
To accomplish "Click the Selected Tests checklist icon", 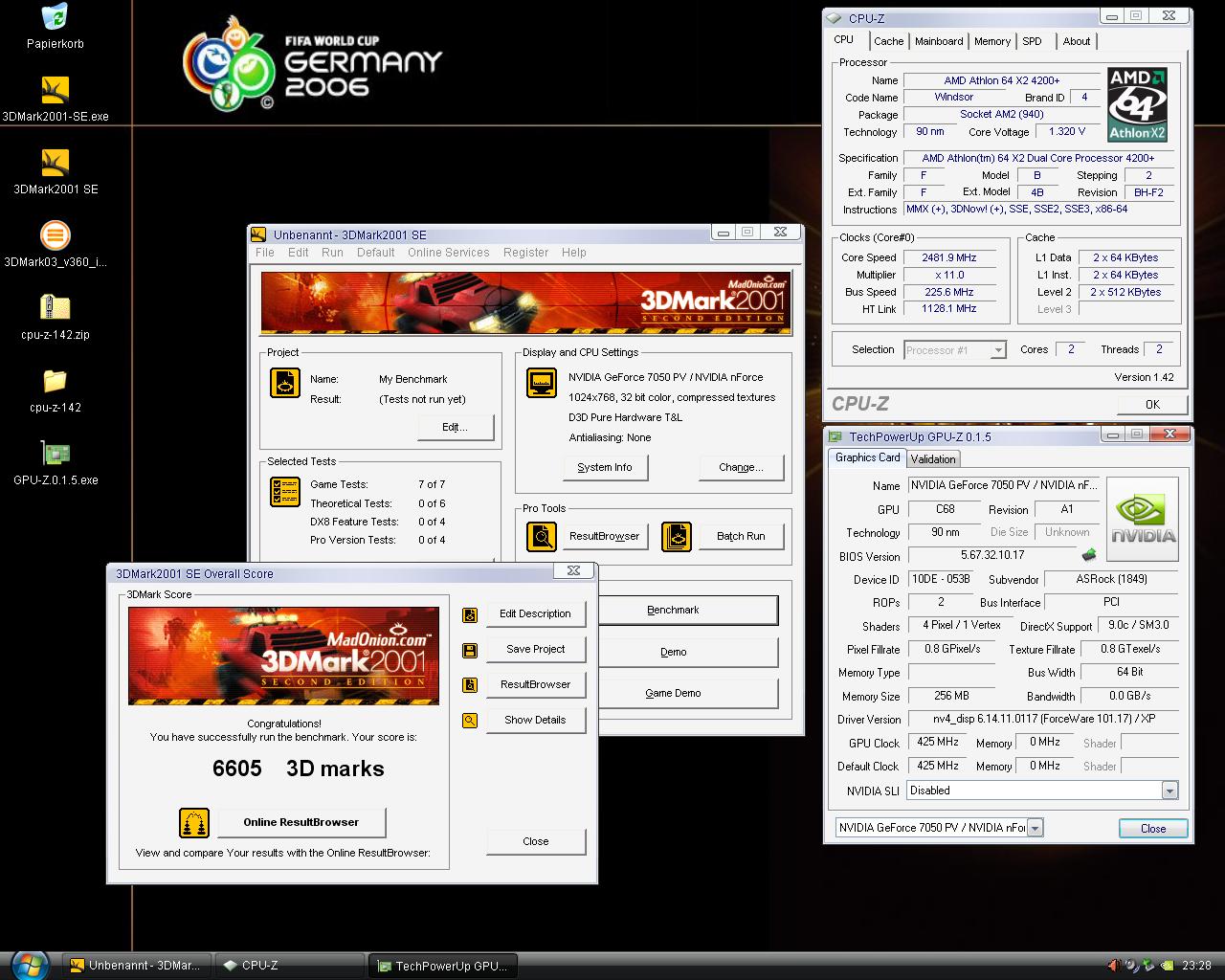I will [285, 492].
